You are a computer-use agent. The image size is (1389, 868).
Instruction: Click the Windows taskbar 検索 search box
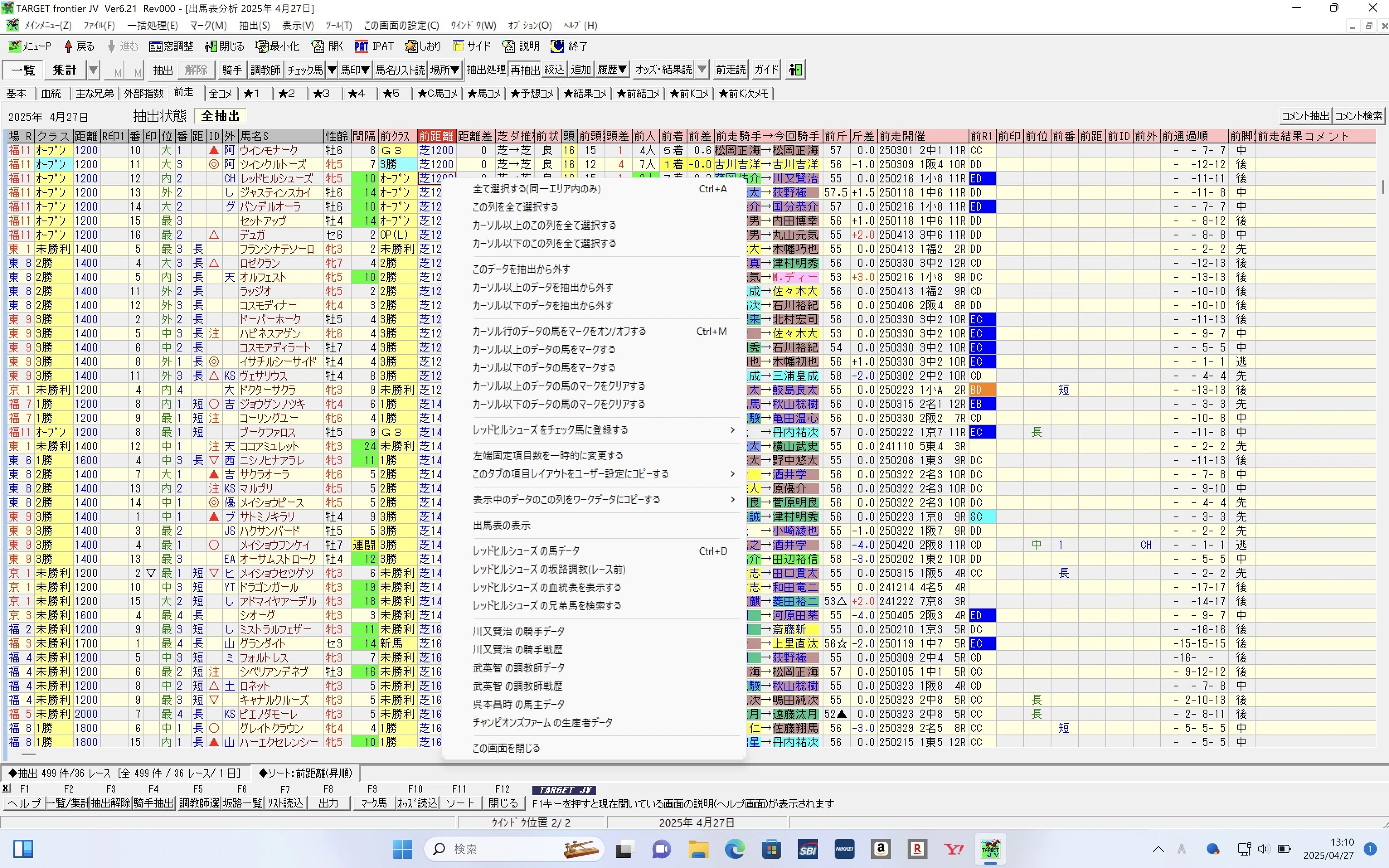coord(514,849)
